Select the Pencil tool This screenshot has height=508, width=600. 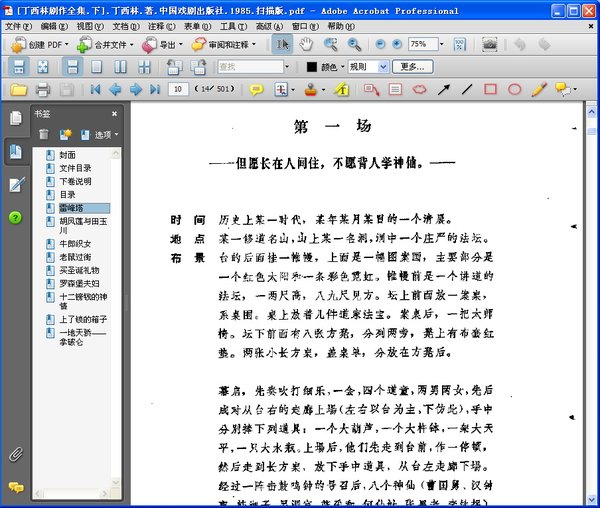[539, 90]
